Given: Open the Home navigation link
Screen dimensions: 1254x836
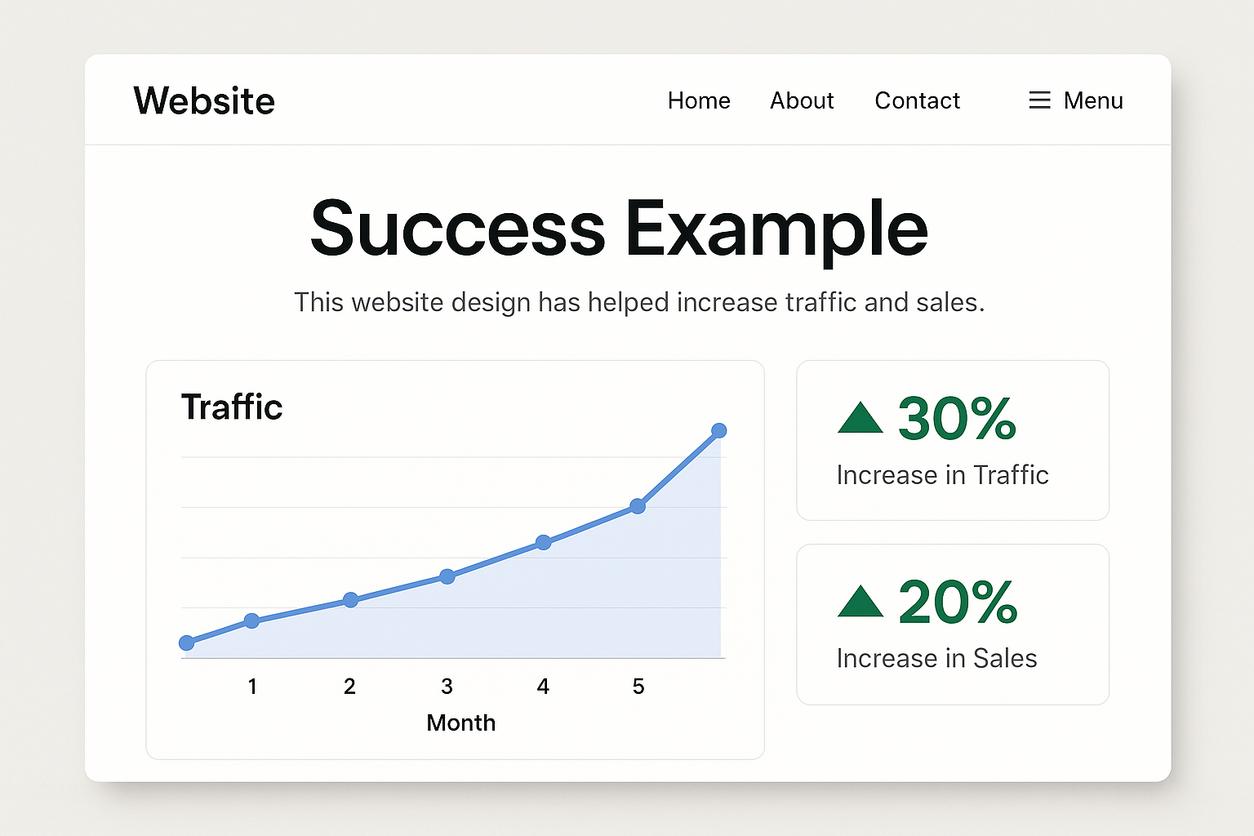Looking at the screenshot, I should coord(699,101).
